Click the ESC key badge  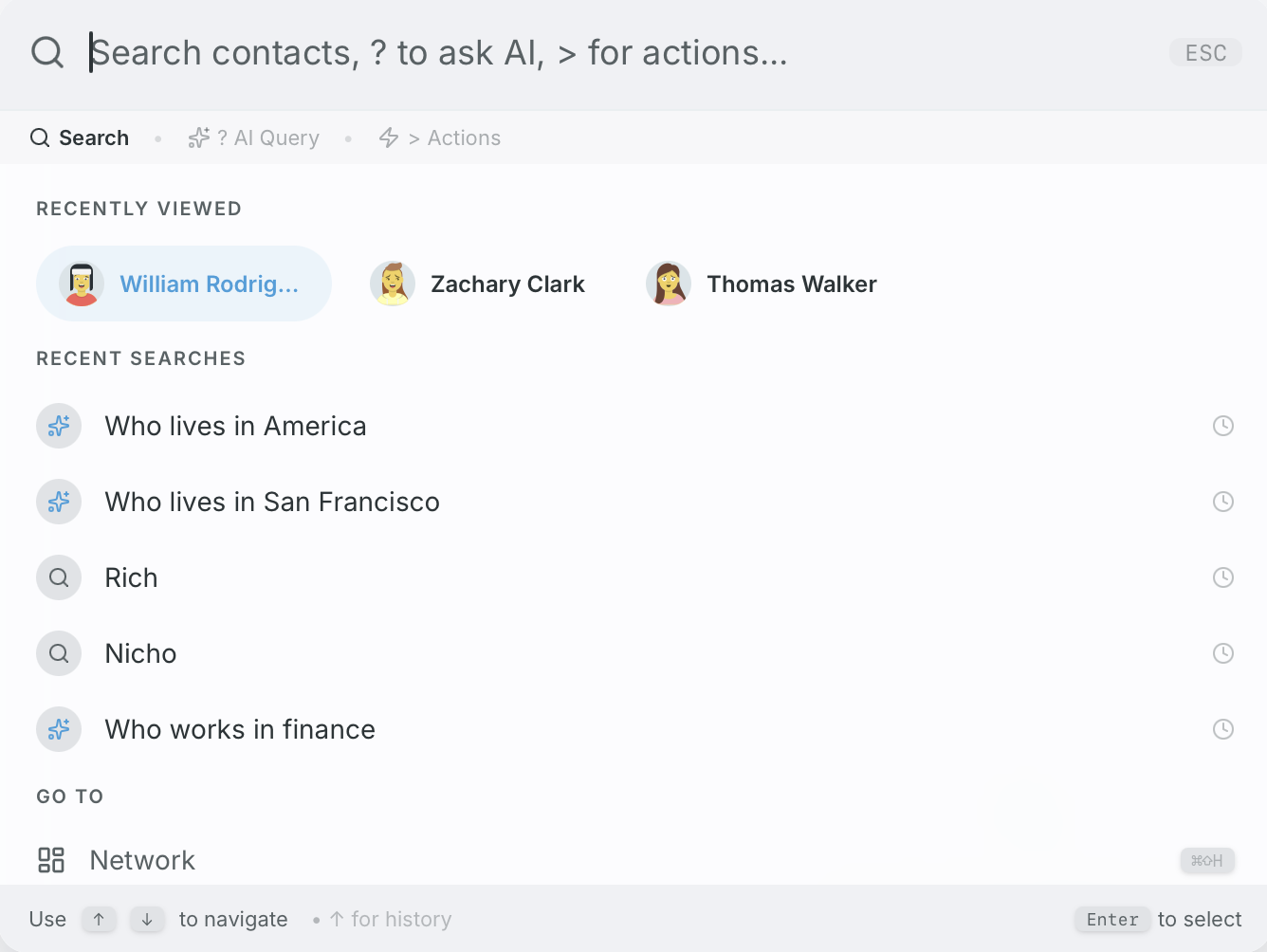coord(1205,53)
